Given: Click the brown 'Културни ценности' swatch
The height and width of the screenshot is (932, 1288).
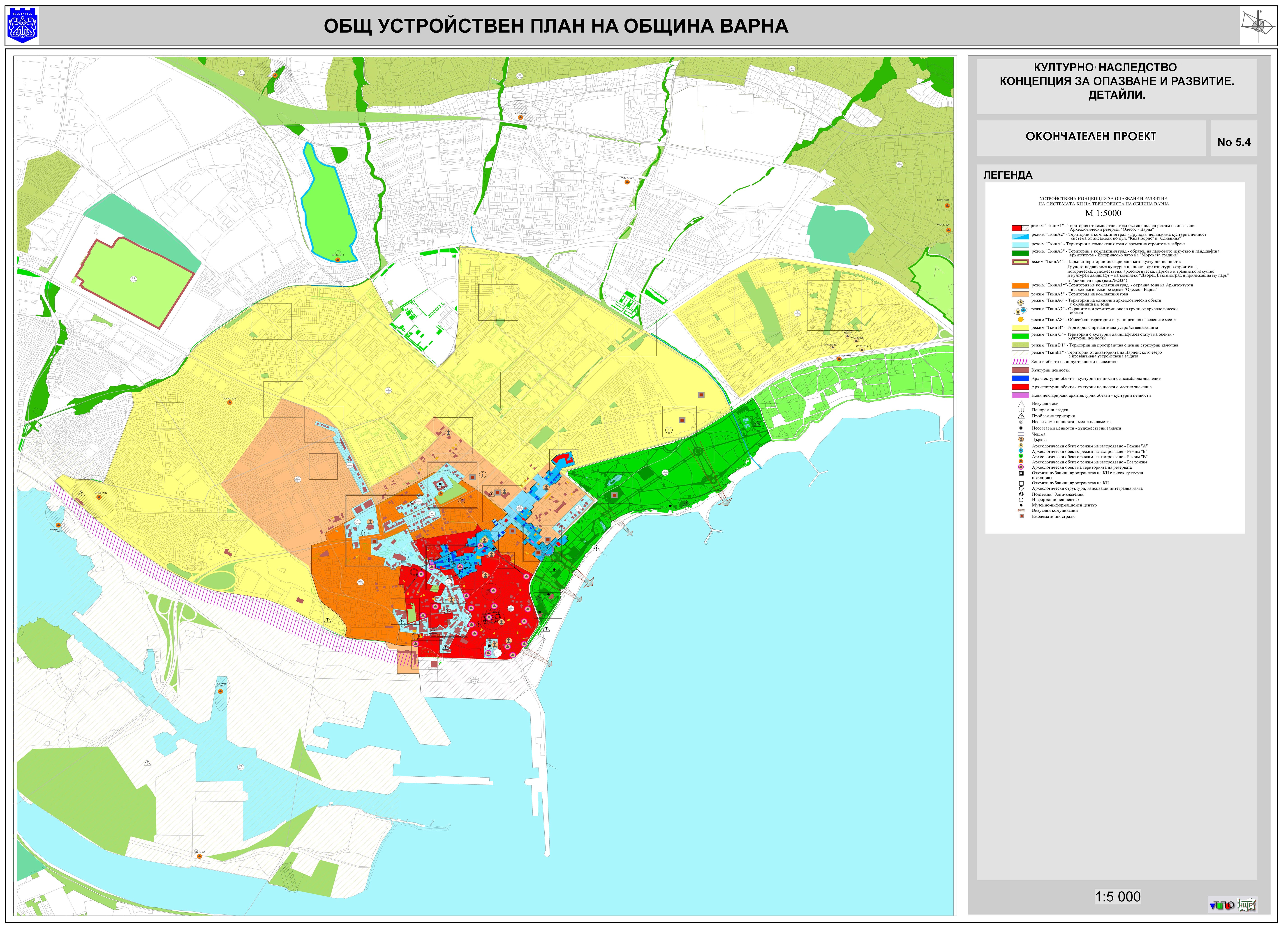Looking at the screenshot, I should coord(1020,370).
